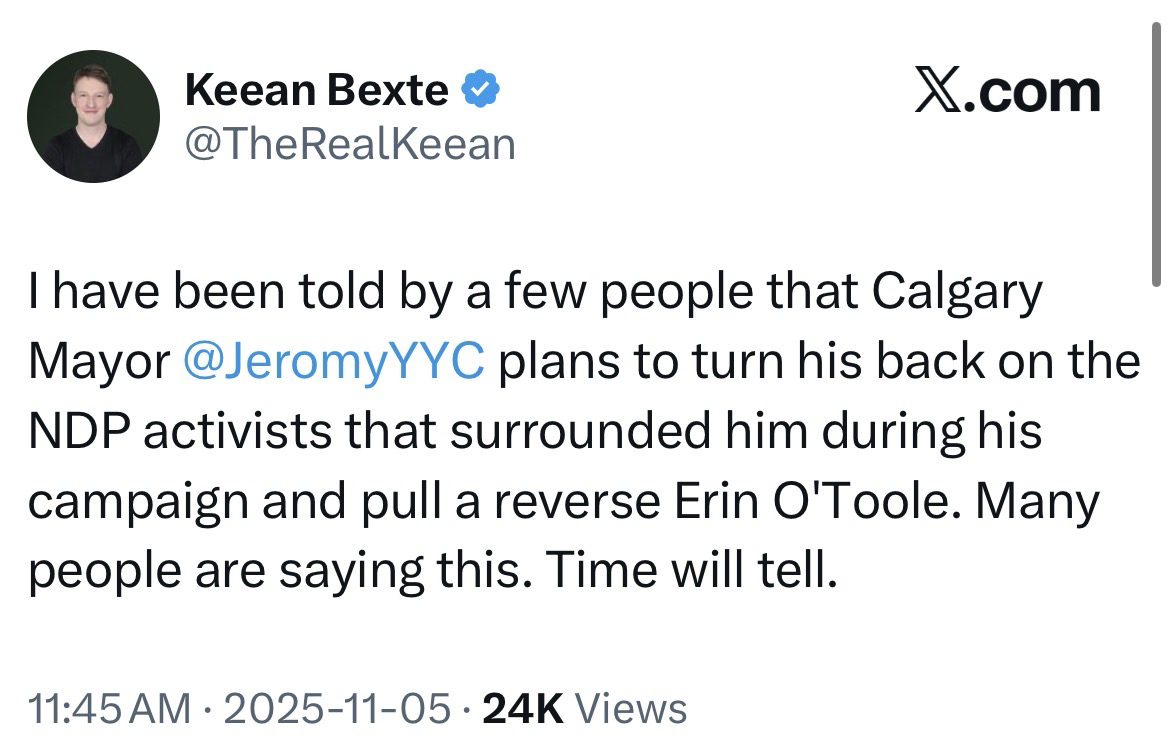Open the Keean Bexte display name
Screen dimensions: 1170x756
(316, 92)
